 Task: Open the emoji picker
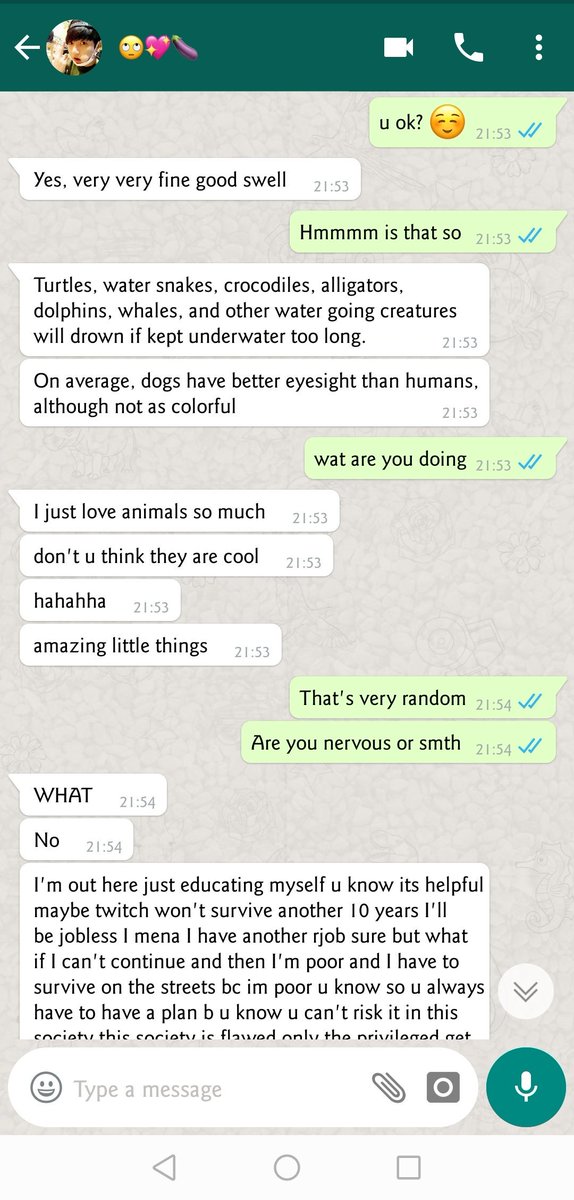45,1088
